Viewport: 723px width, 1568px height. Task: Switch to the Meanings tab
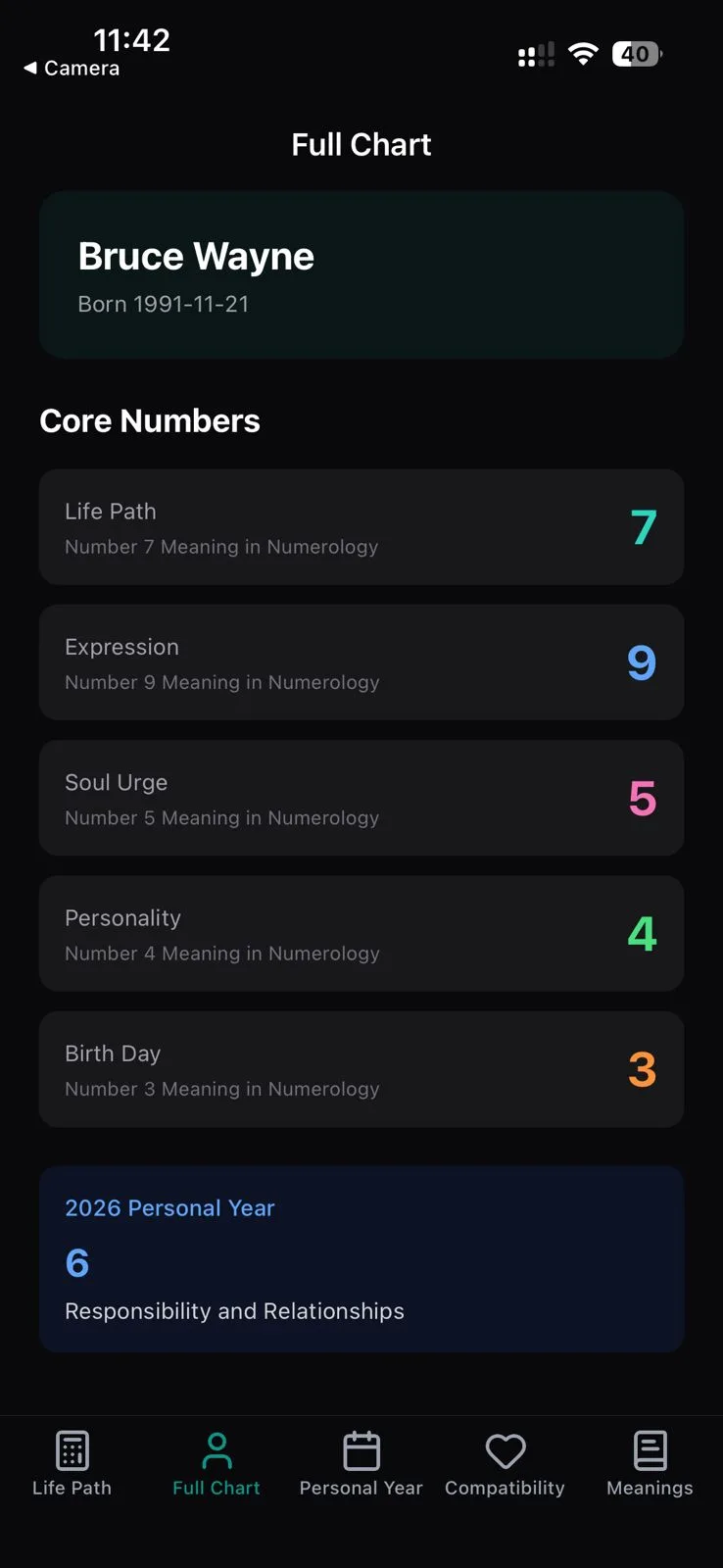[x=649, y=1465]
